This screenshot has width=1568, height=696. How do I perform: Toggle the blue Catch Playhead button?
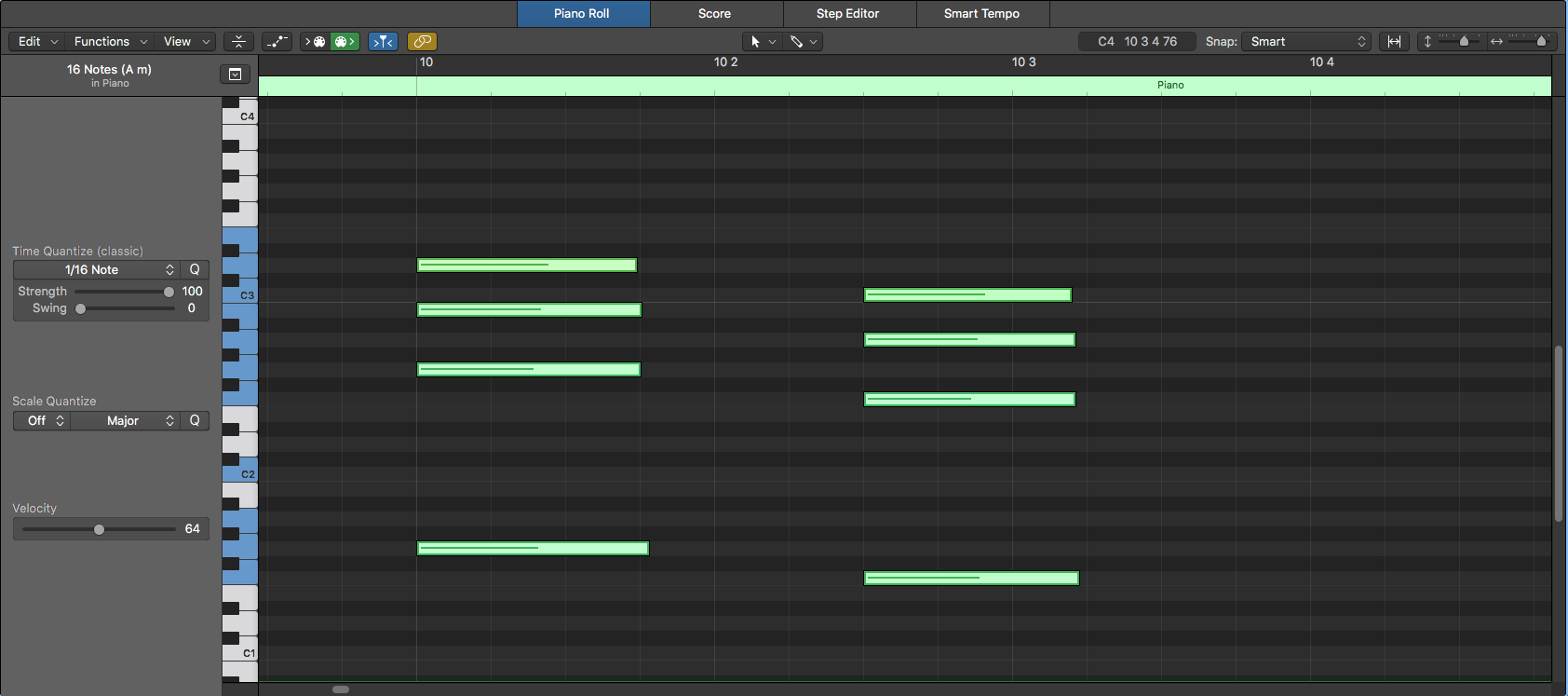[x=383, y=42]
